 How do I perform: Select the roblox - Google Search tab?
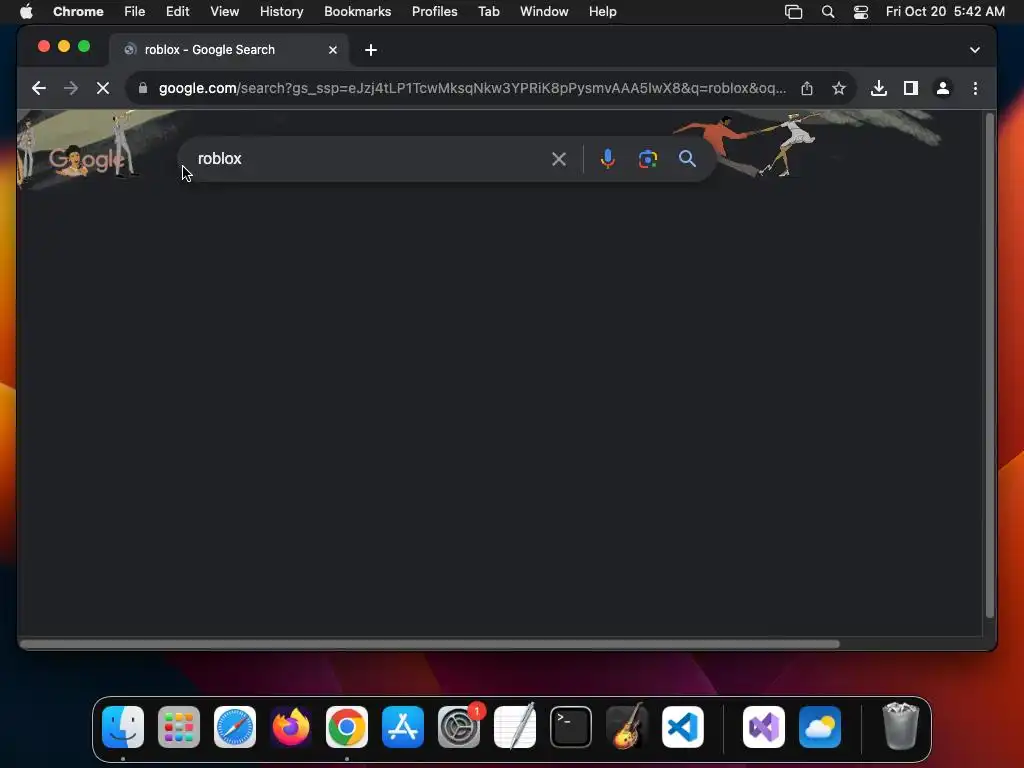click(x=229, y=50)
